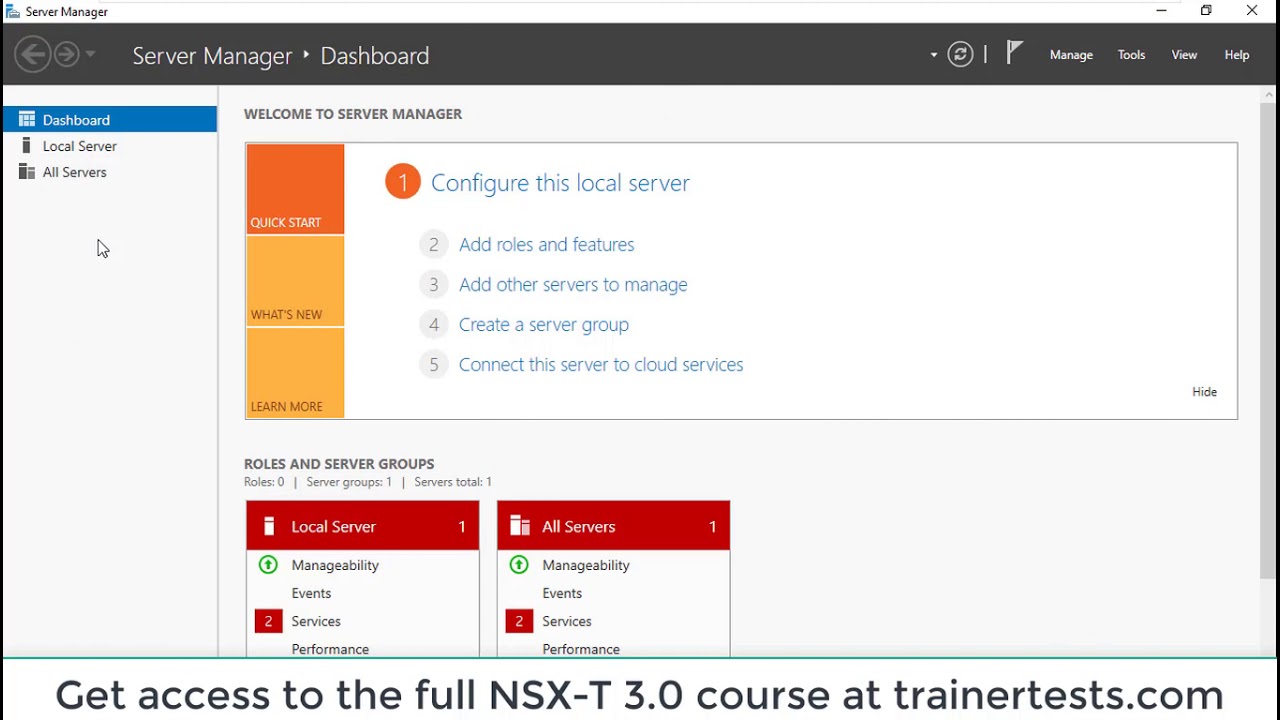The image size is (1280, 720).
Task: Open the All Servers tile header
Action: (613, 526)
